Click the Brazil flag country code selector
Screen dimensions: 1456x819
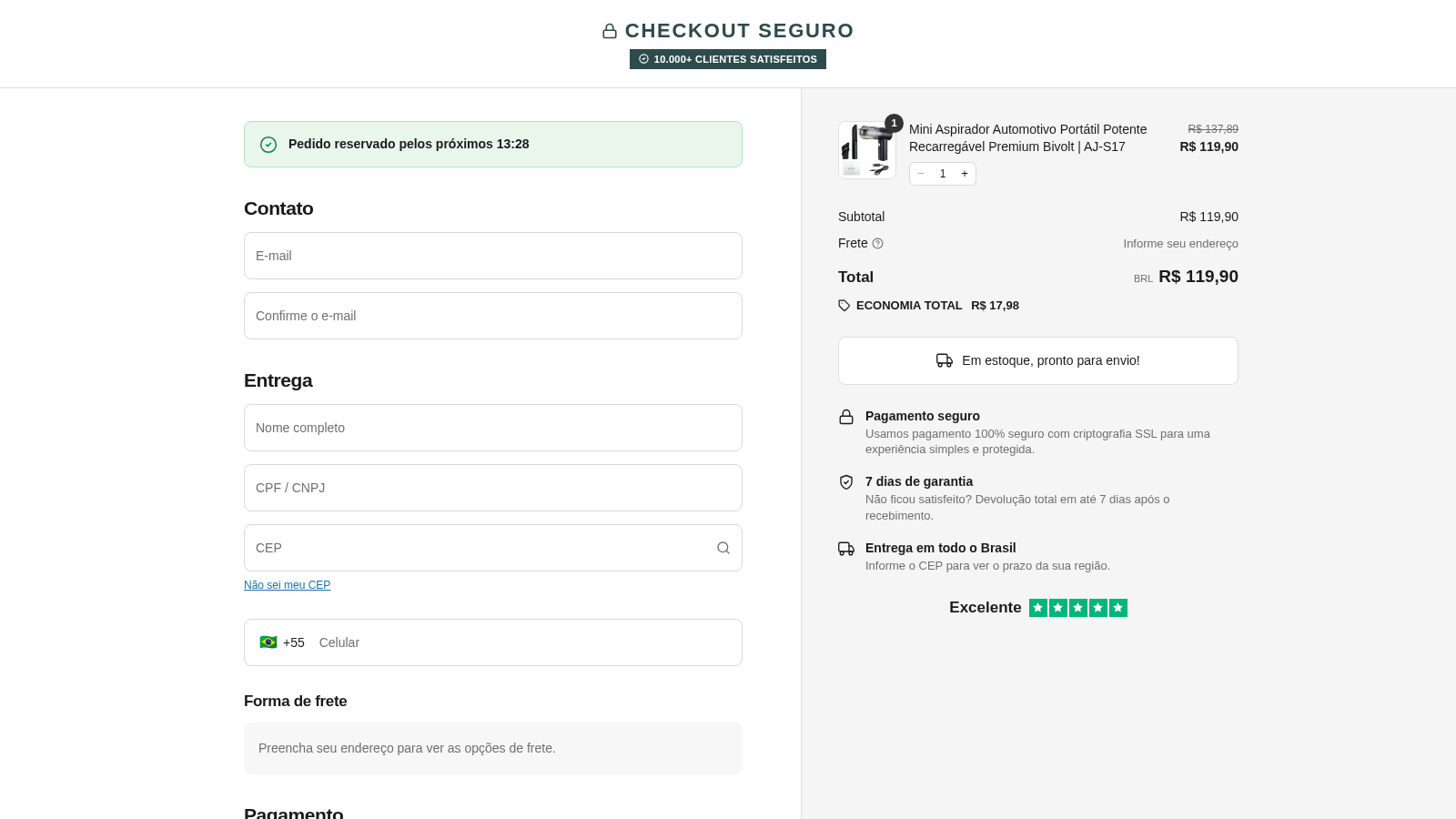coord(282,642)
